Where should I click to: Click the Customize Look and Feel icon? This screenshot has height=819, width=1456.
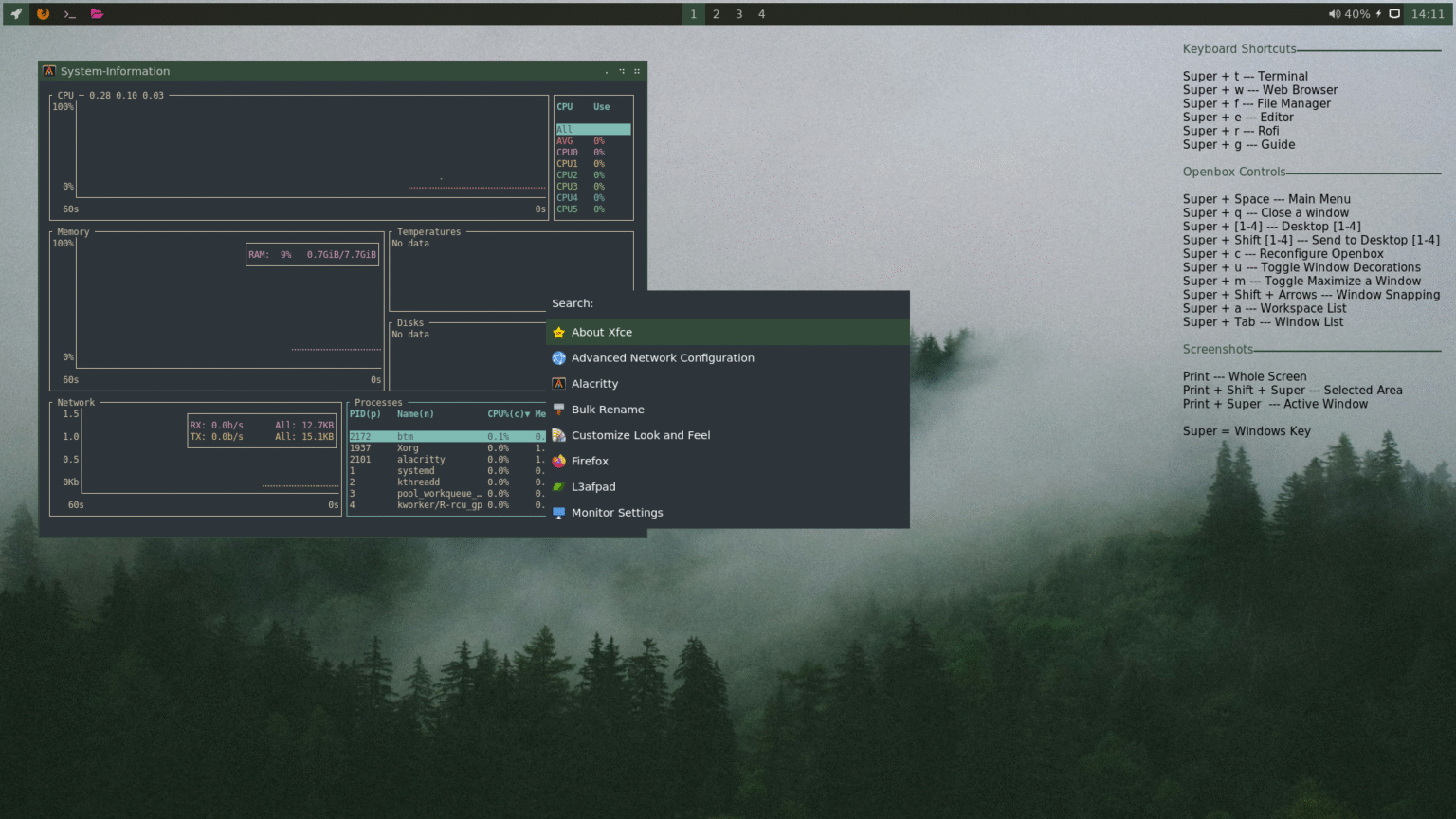559,434
